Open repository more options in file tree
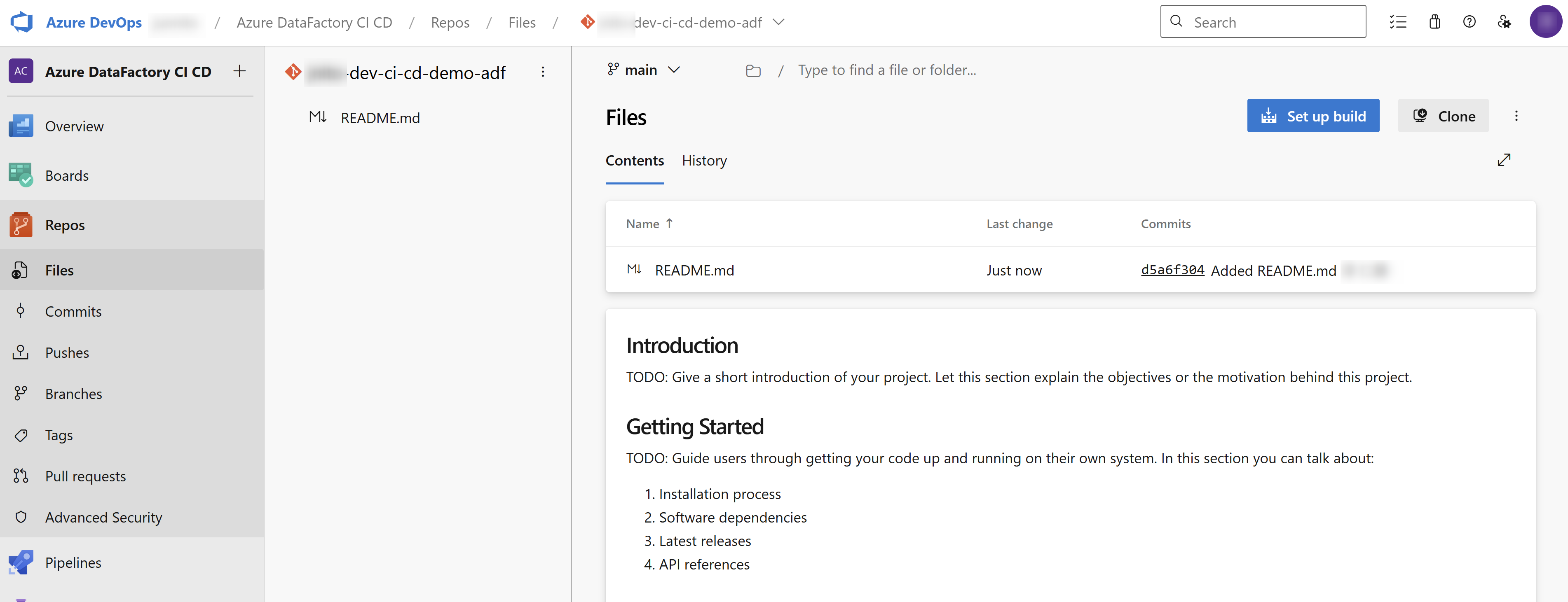1568x602 pixels. 542,72
